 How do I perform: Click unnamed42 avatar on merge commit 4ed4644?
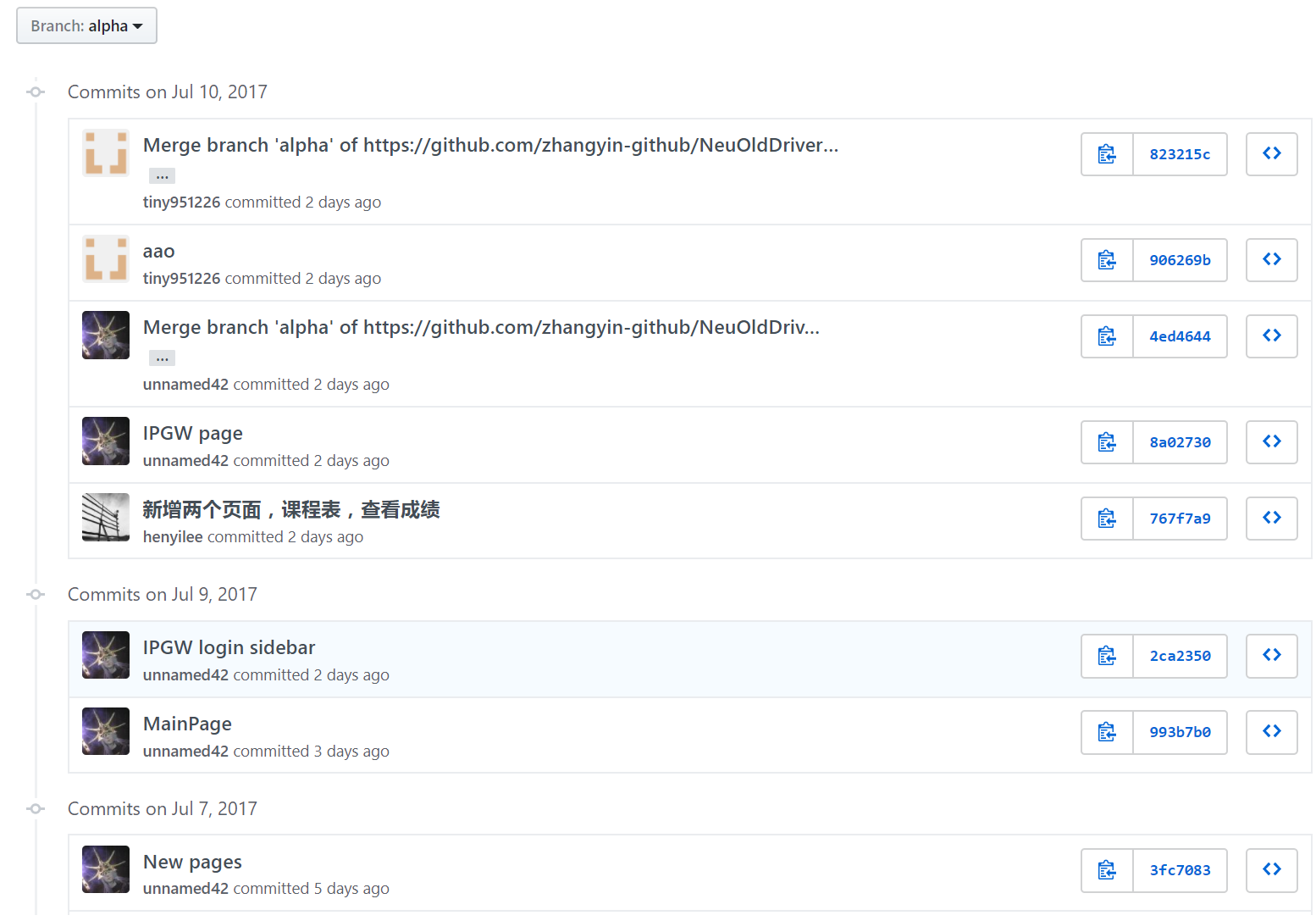(106, 335)
